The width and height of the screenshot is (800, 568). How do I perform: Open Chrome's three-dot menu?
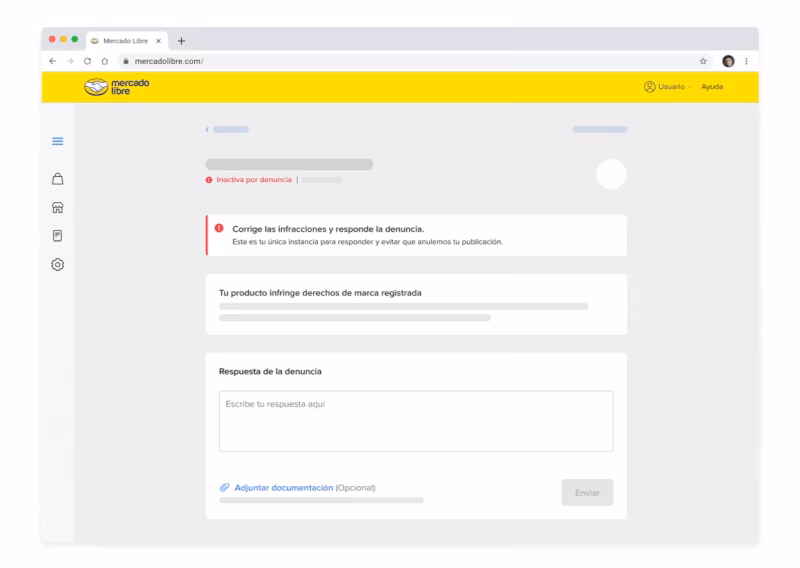[x=745, y=61]
